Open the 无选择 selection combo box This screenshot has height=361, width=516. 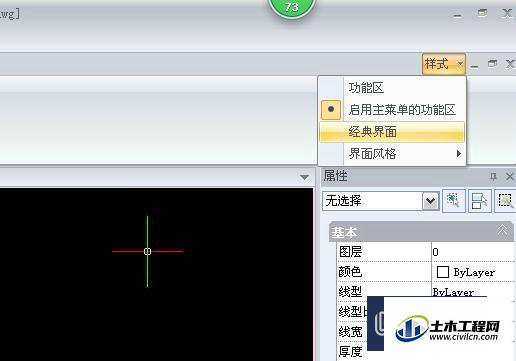tap(381, 201)
